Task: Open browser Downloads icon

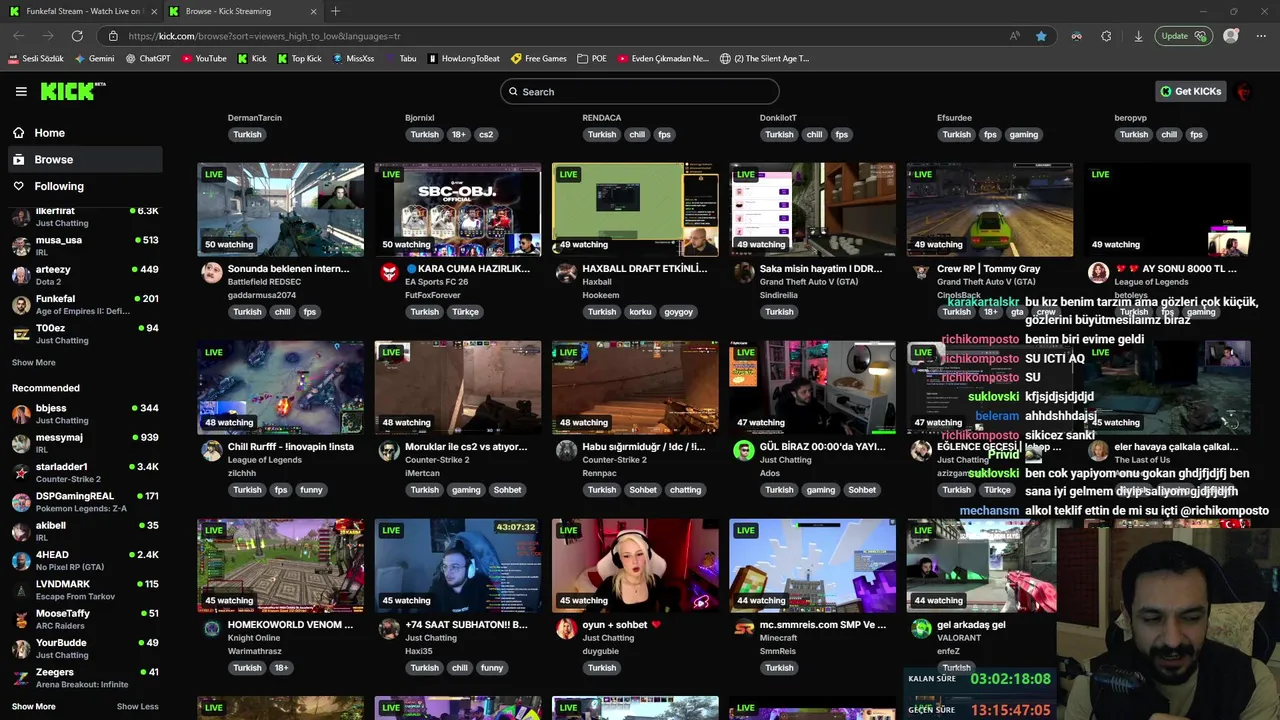Action: click(1138, 36)
